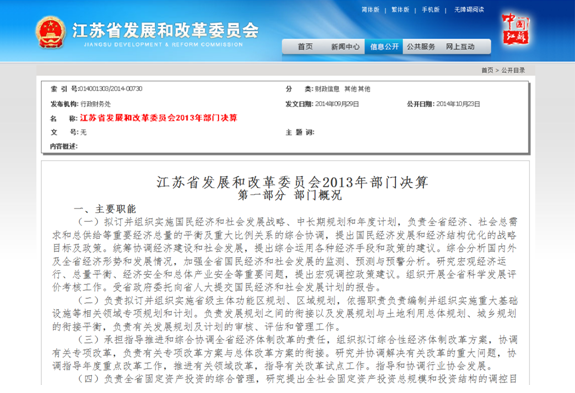Switch to 繁体版 traditional version
Image resolution: width=575 pixels, height=393 pixels.
pyautogui.click(x=400, y=10)
